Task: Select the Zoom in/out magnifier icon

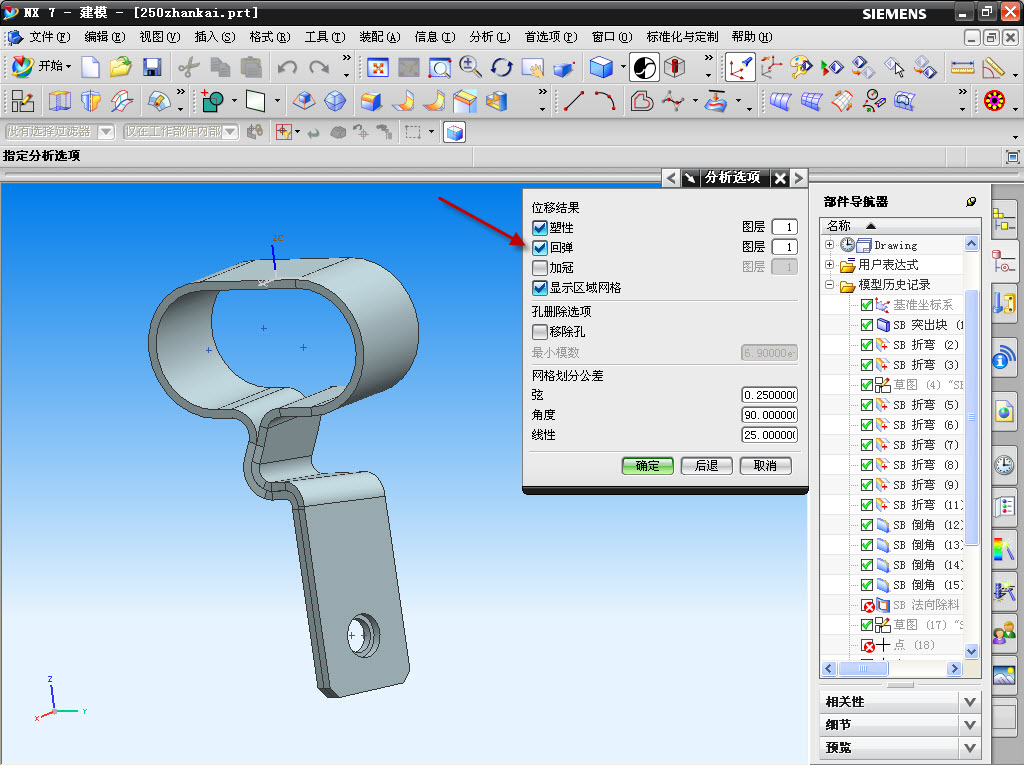Action: (470, 67)
